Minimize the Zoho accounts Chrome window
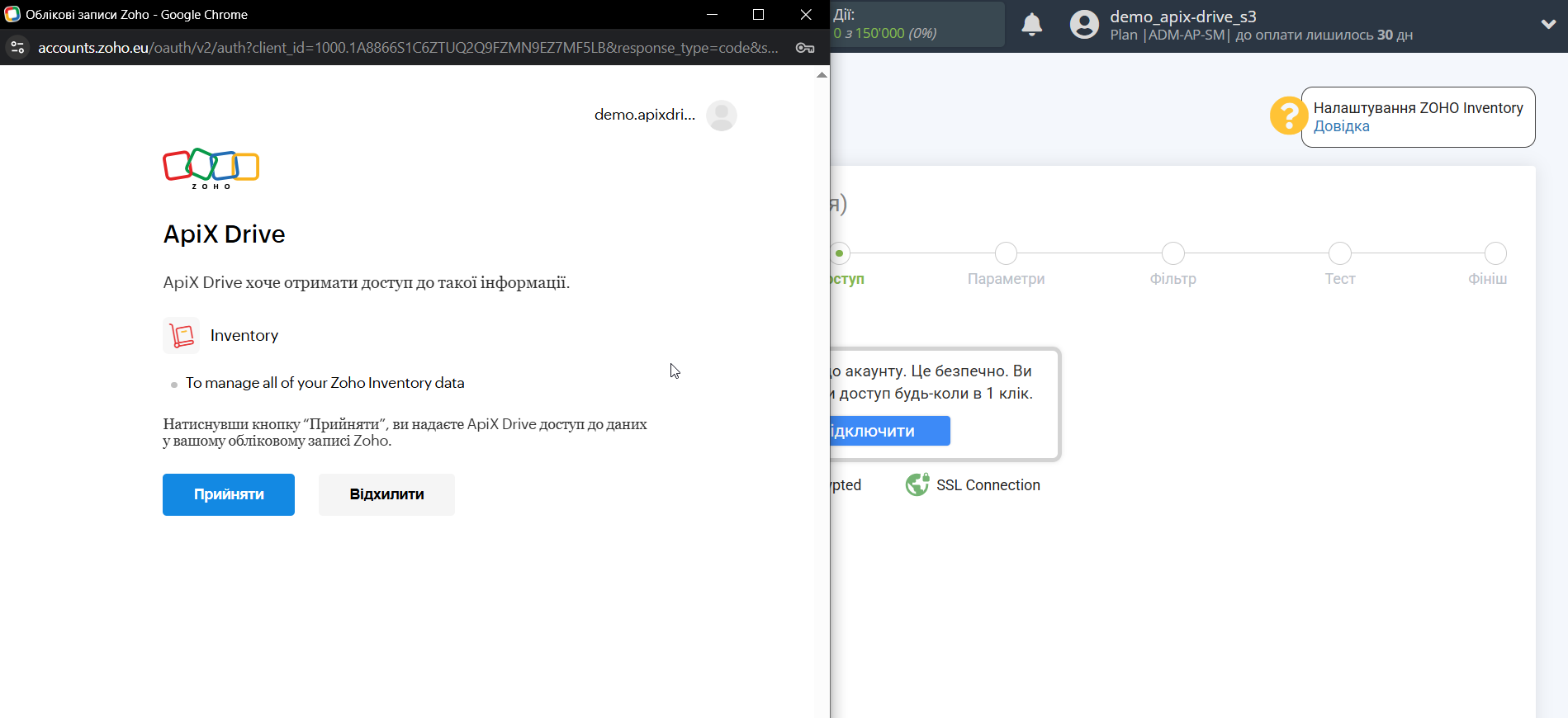Screen dimensions: 1568x718 (712, 14)
